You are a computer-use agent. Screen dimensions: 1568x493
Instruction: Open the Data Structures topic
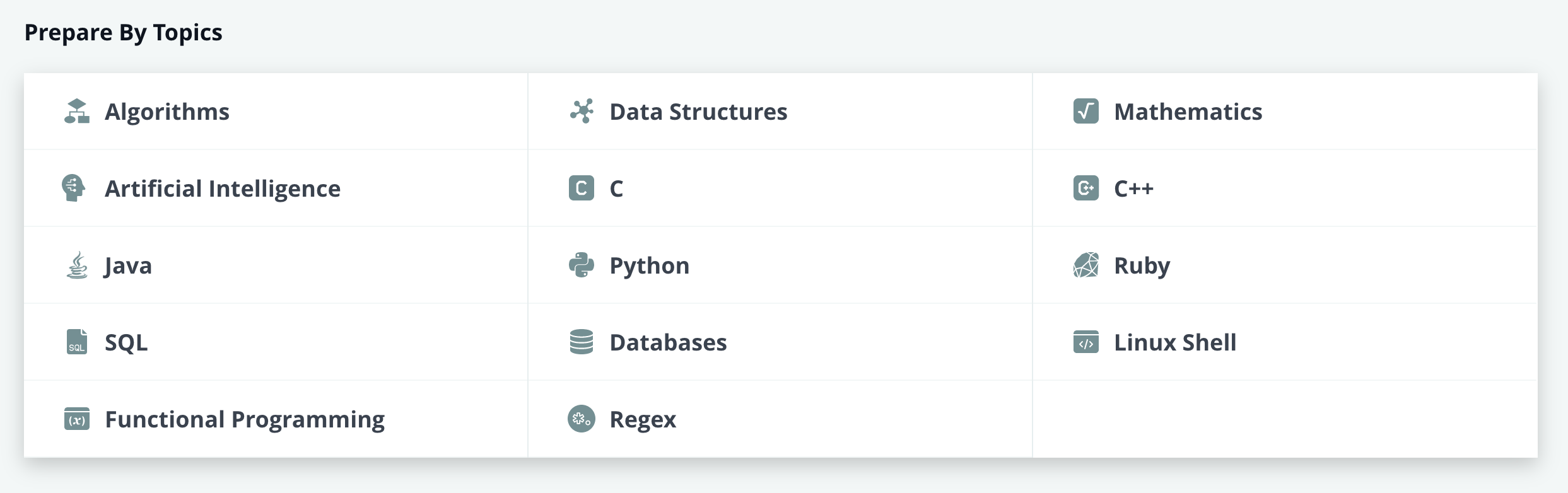(x=697, y=111)
